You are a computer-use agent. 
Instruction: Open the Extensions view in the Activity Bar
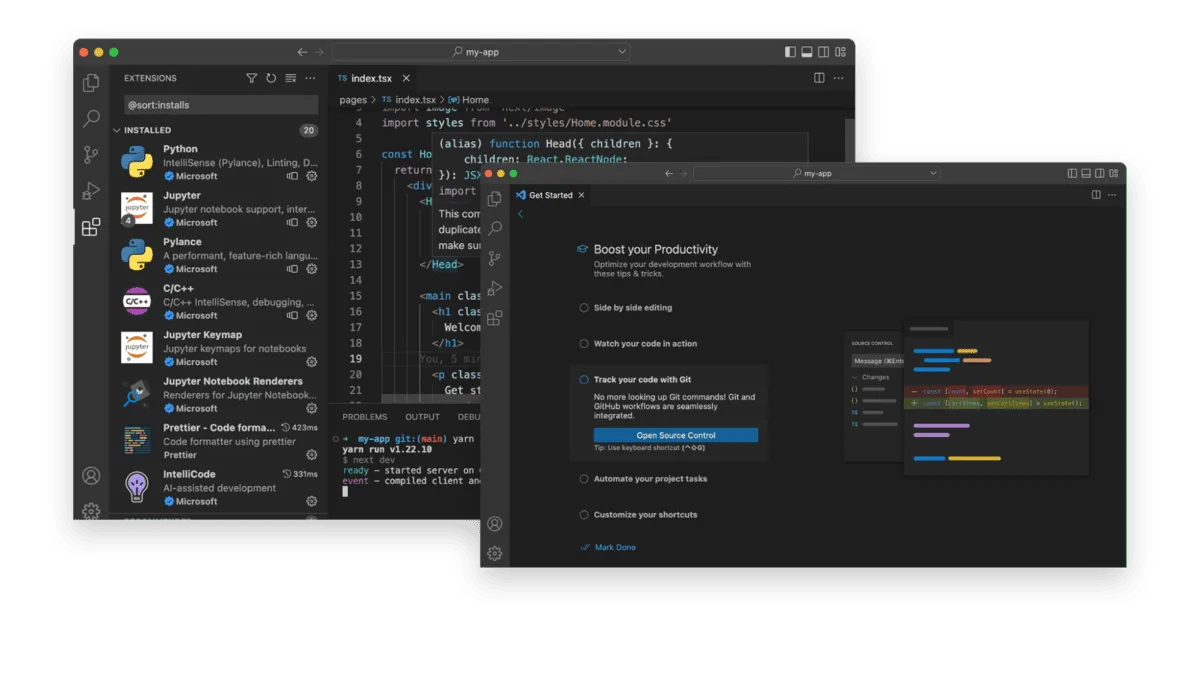click(91, 227)
